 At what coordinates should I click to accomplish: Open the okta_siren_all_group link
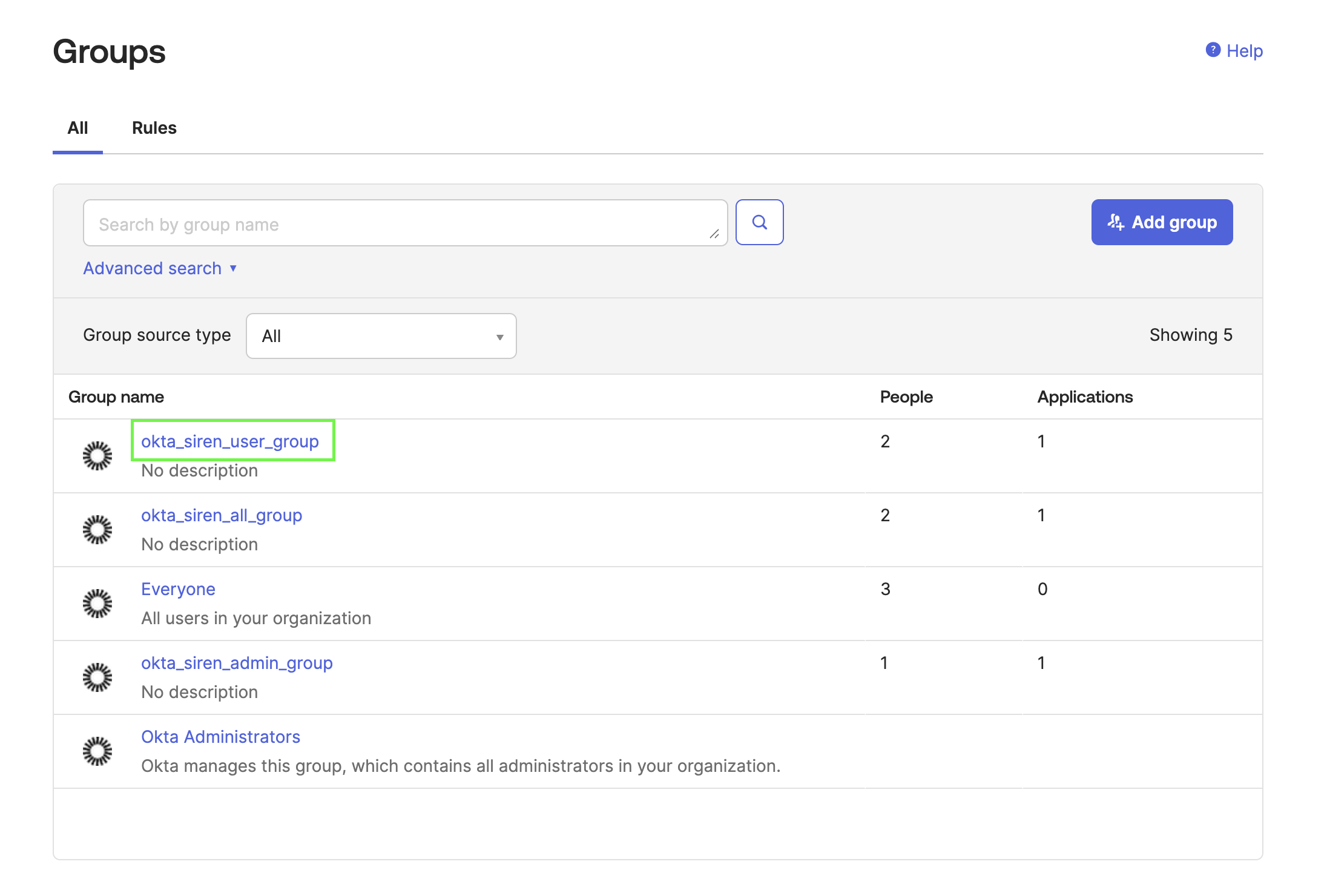[x=221, y=515]
